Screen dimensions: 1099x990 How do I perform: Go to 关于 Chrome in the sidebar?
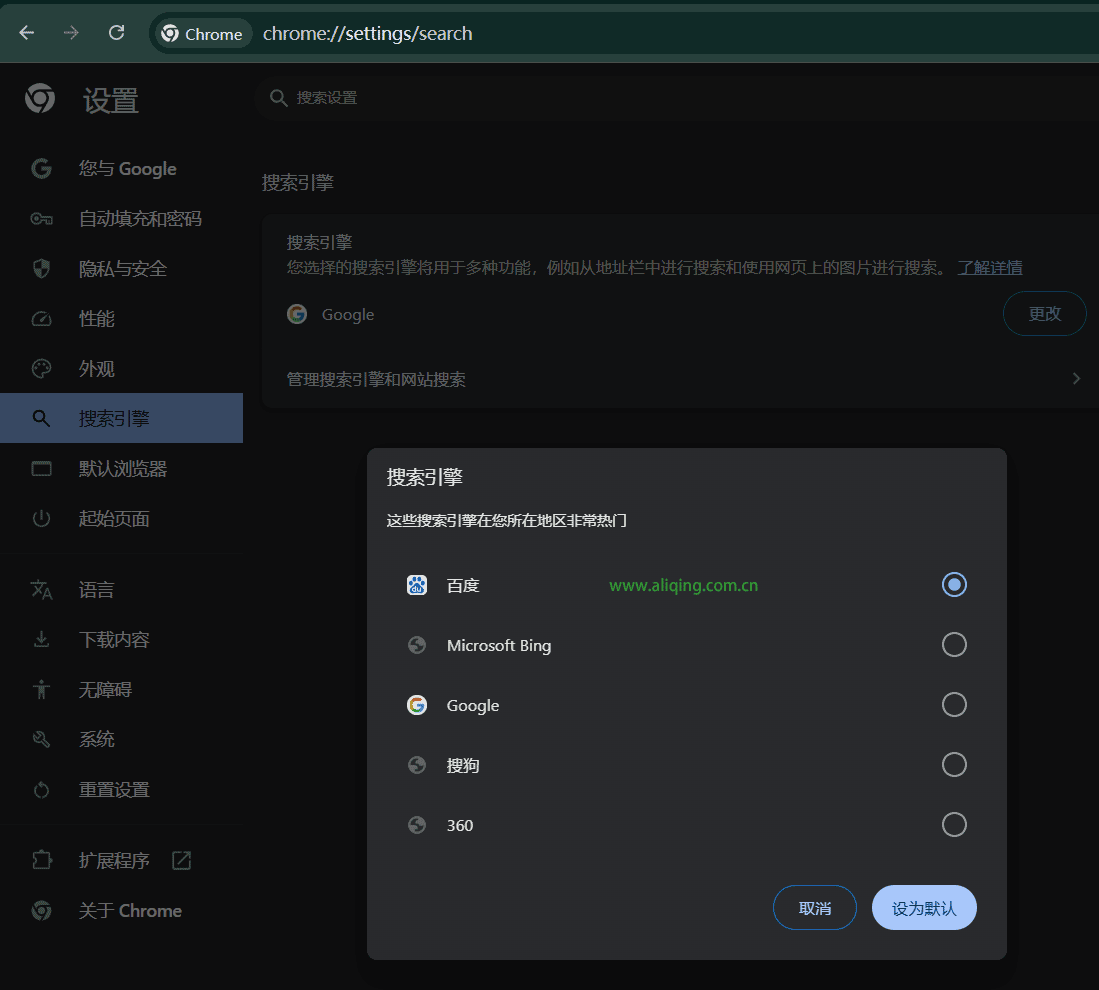[x=129, y=910]
